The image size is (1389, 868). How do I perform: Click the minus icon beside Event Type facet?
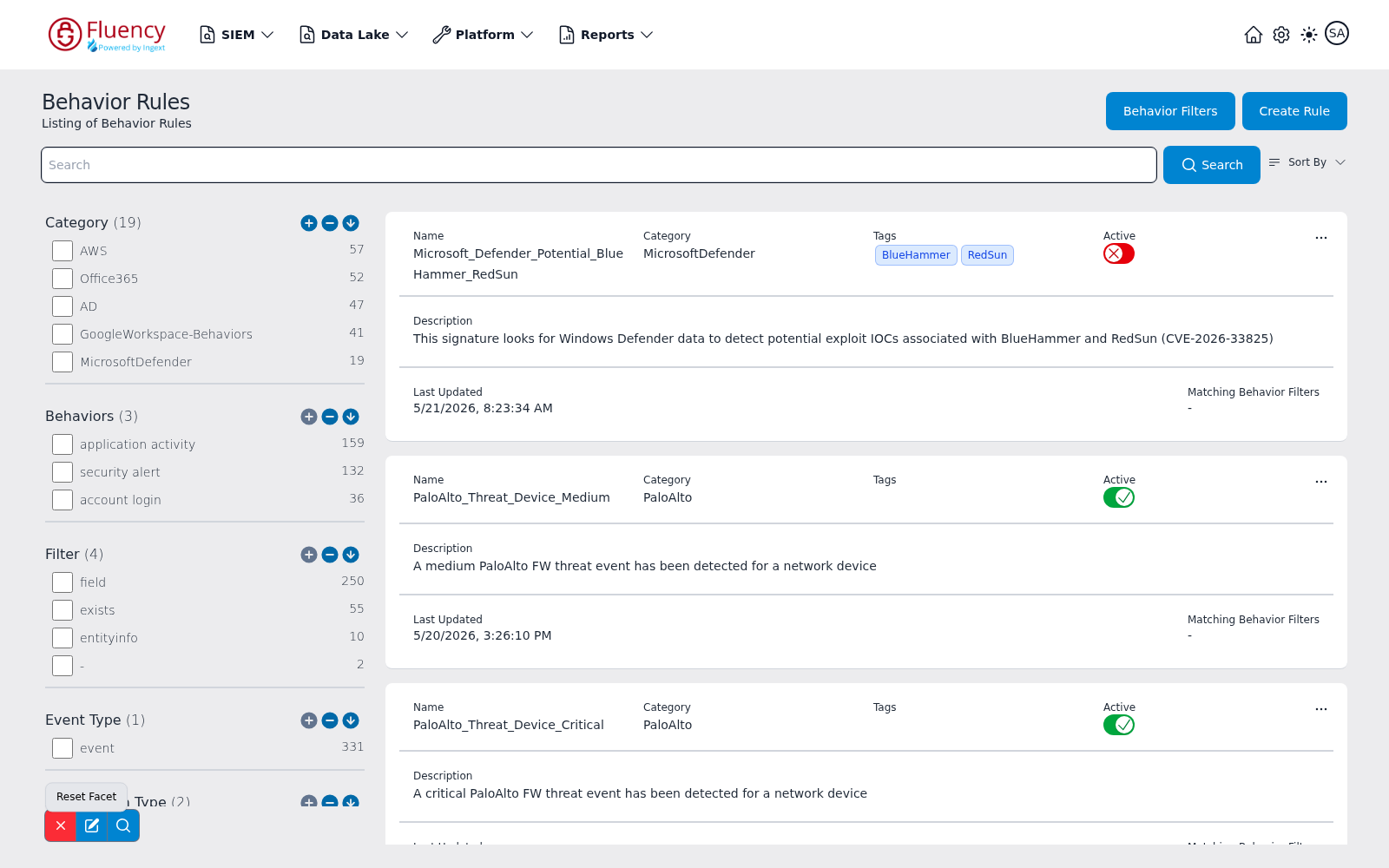[x=330, y=720]
